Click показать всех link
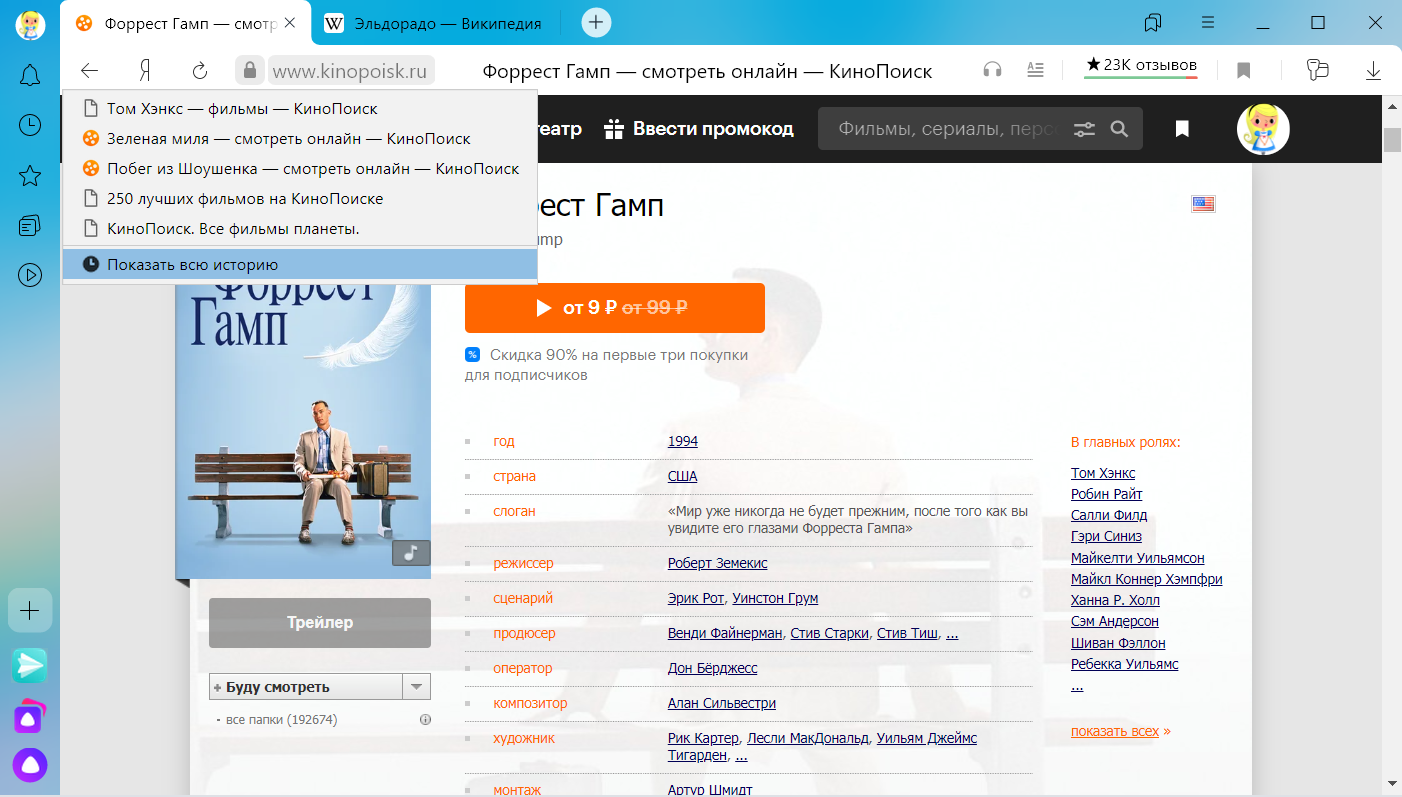 click(x=1115, y=731)
